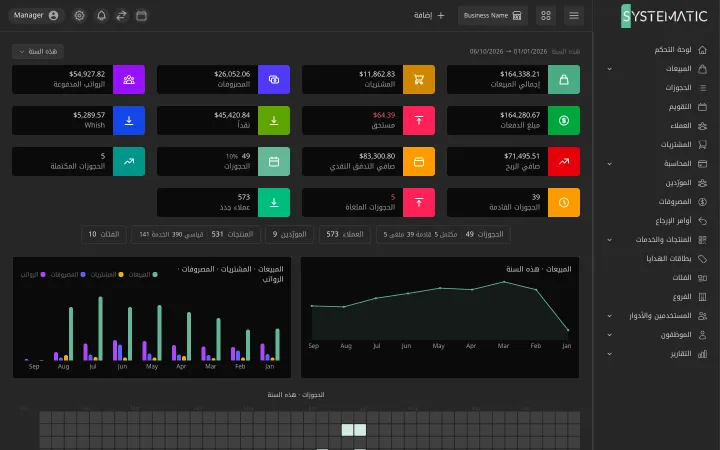Screen dimensions: 720x450
Task: Expand the المحاسبة sidebar submenu chevron
Action: [609, 164]
